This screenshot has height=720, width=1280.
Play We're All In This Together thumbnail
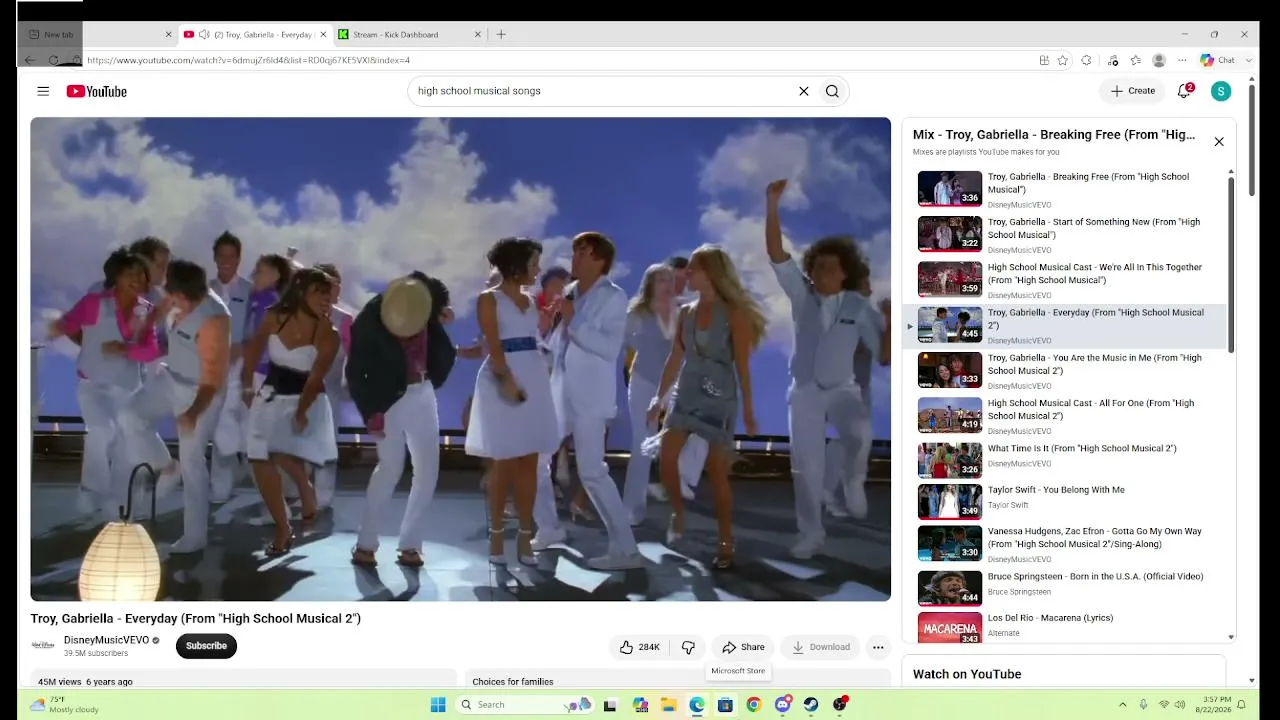950,279
